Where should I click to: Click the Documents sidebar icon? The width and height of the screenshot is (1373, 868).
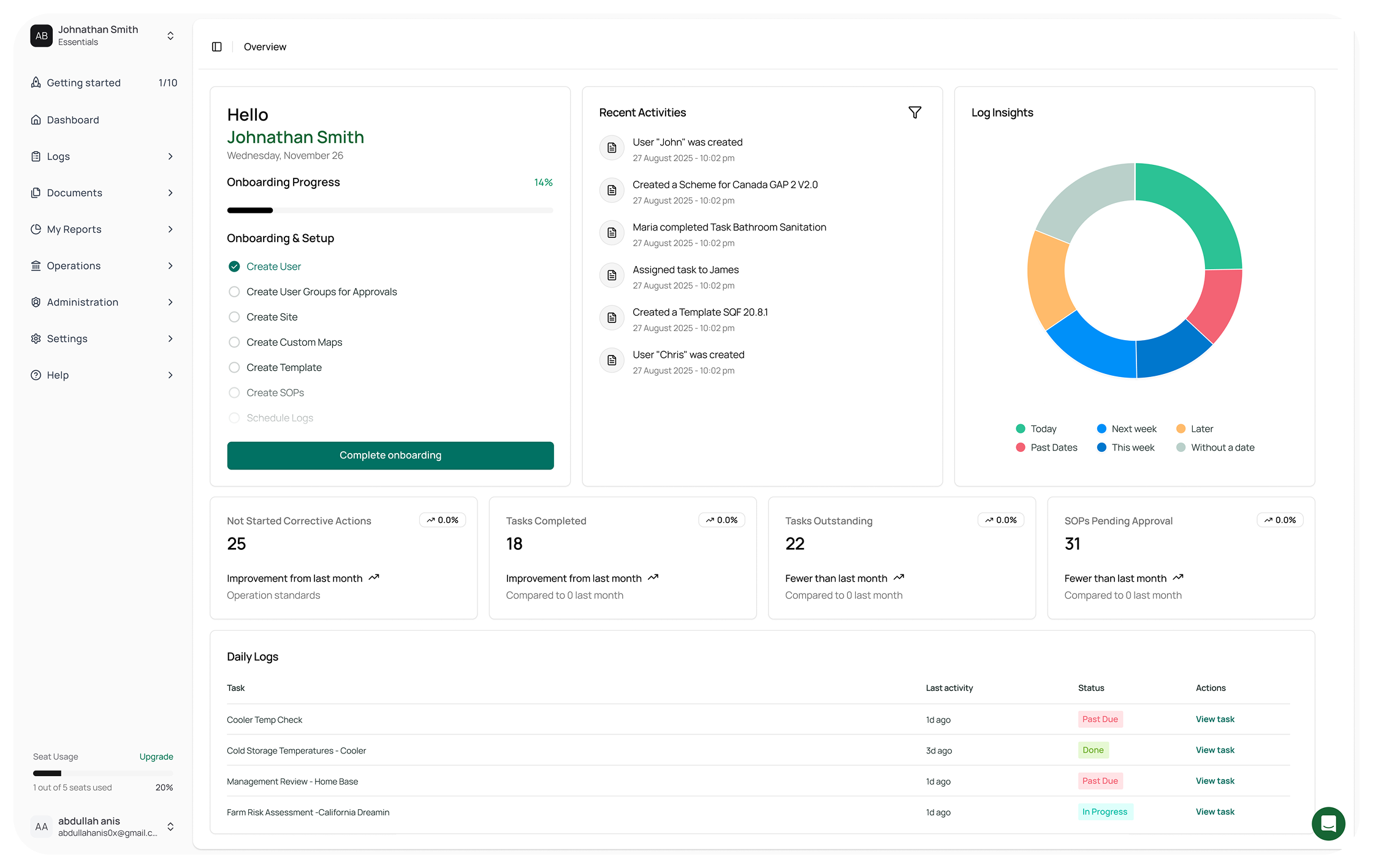[36, 192]
